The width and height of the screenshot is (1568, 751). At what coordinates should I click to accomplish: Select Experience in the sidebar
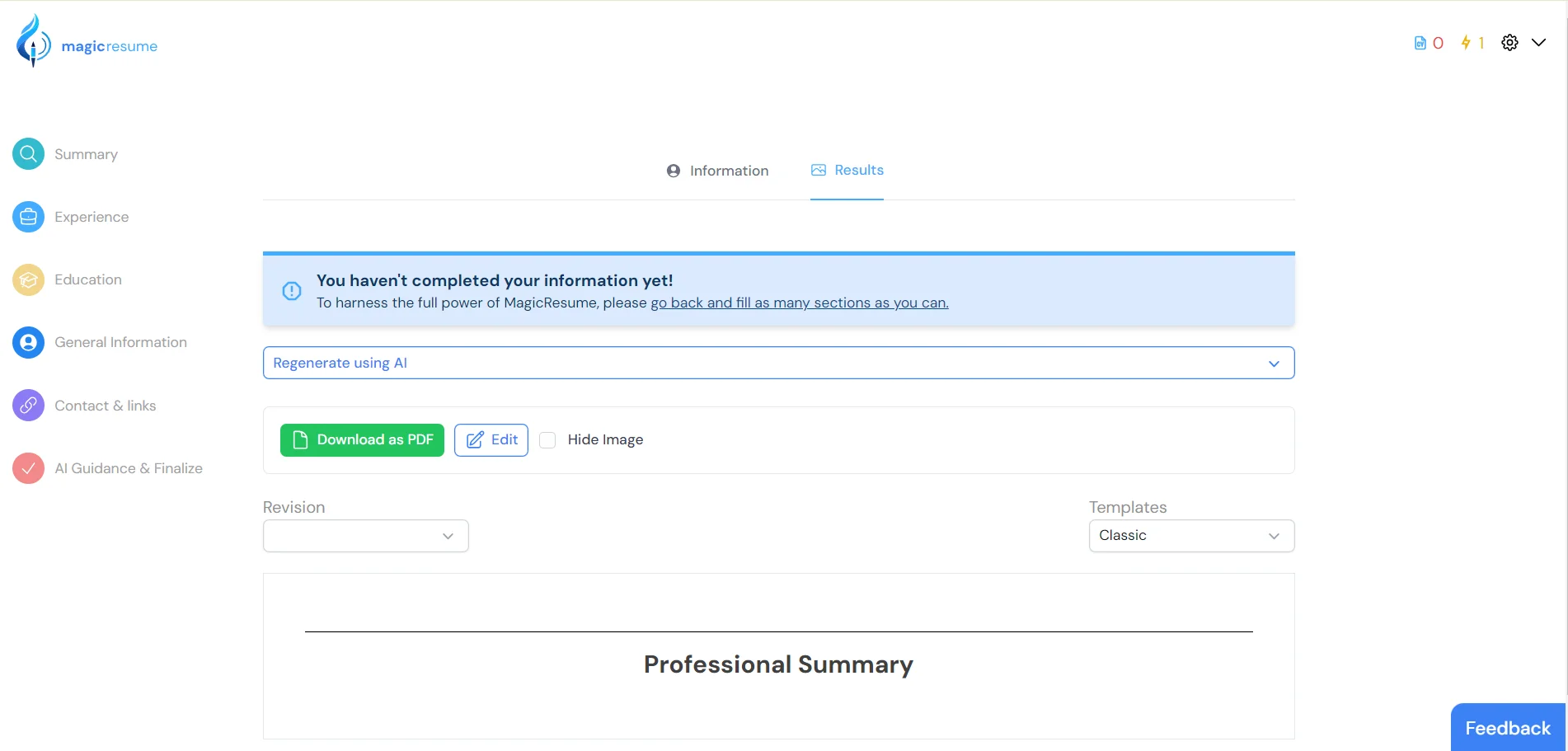click(x=92, y=217)
